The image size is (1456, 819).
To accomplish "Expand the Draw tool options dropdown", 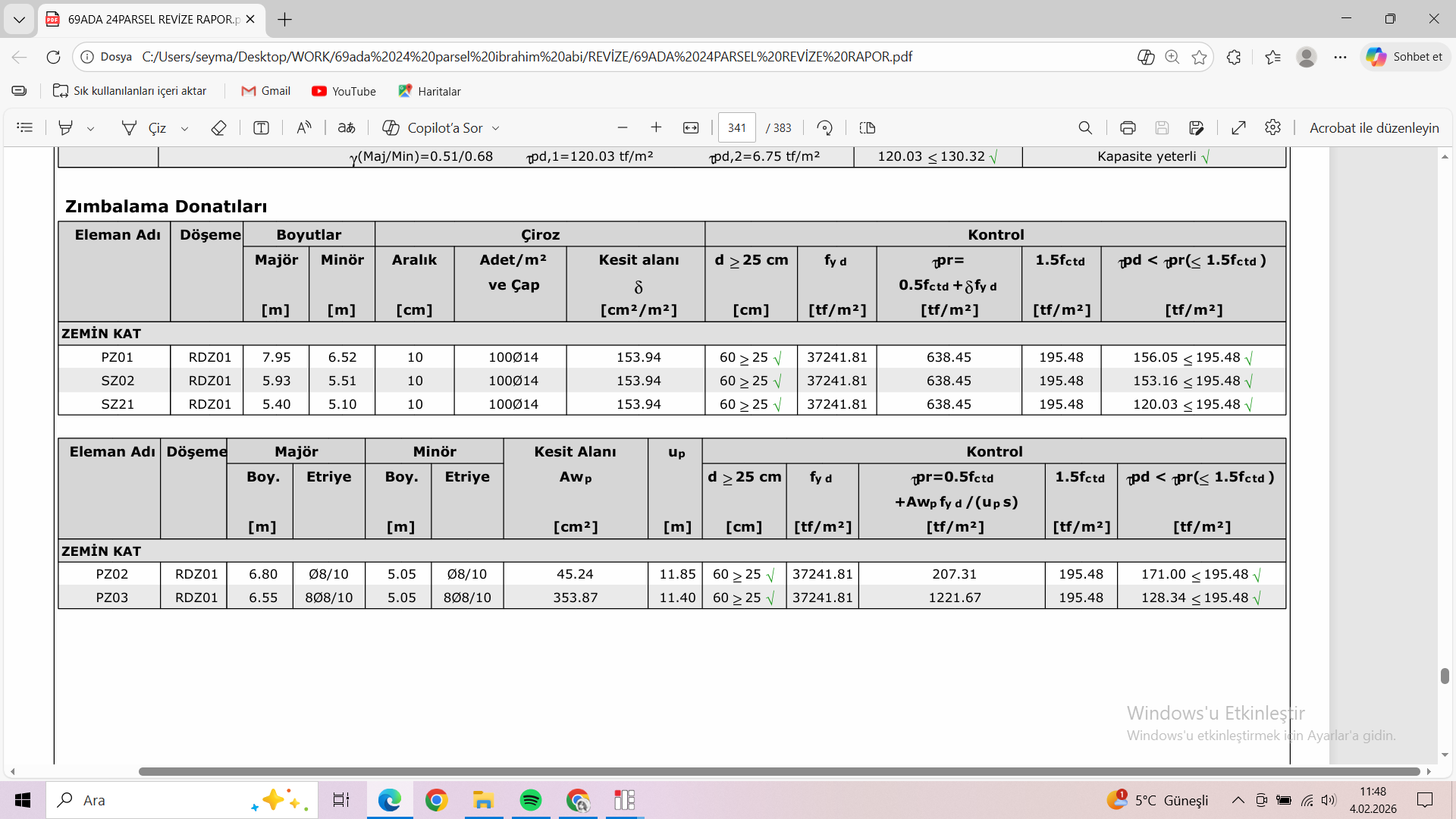I will (184, 129).
